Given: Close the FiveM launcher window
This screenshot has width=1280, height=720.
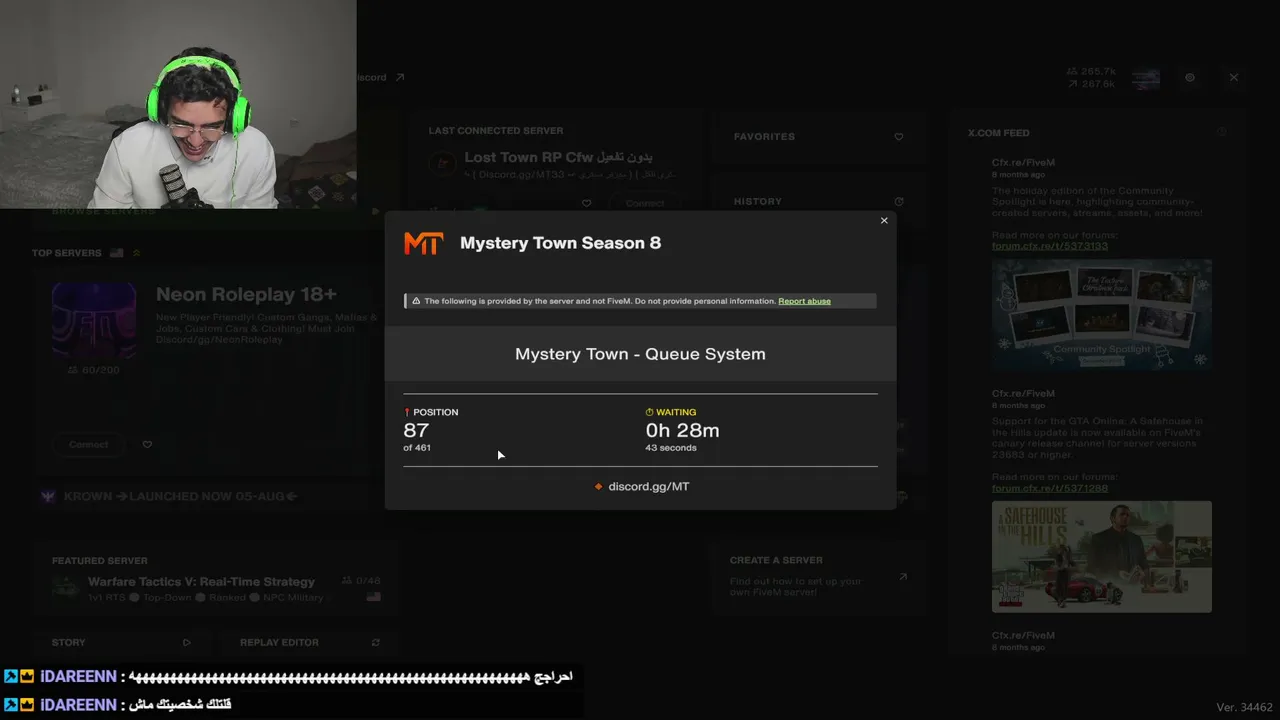Looking at the screenshot, I should point(1234,77).
